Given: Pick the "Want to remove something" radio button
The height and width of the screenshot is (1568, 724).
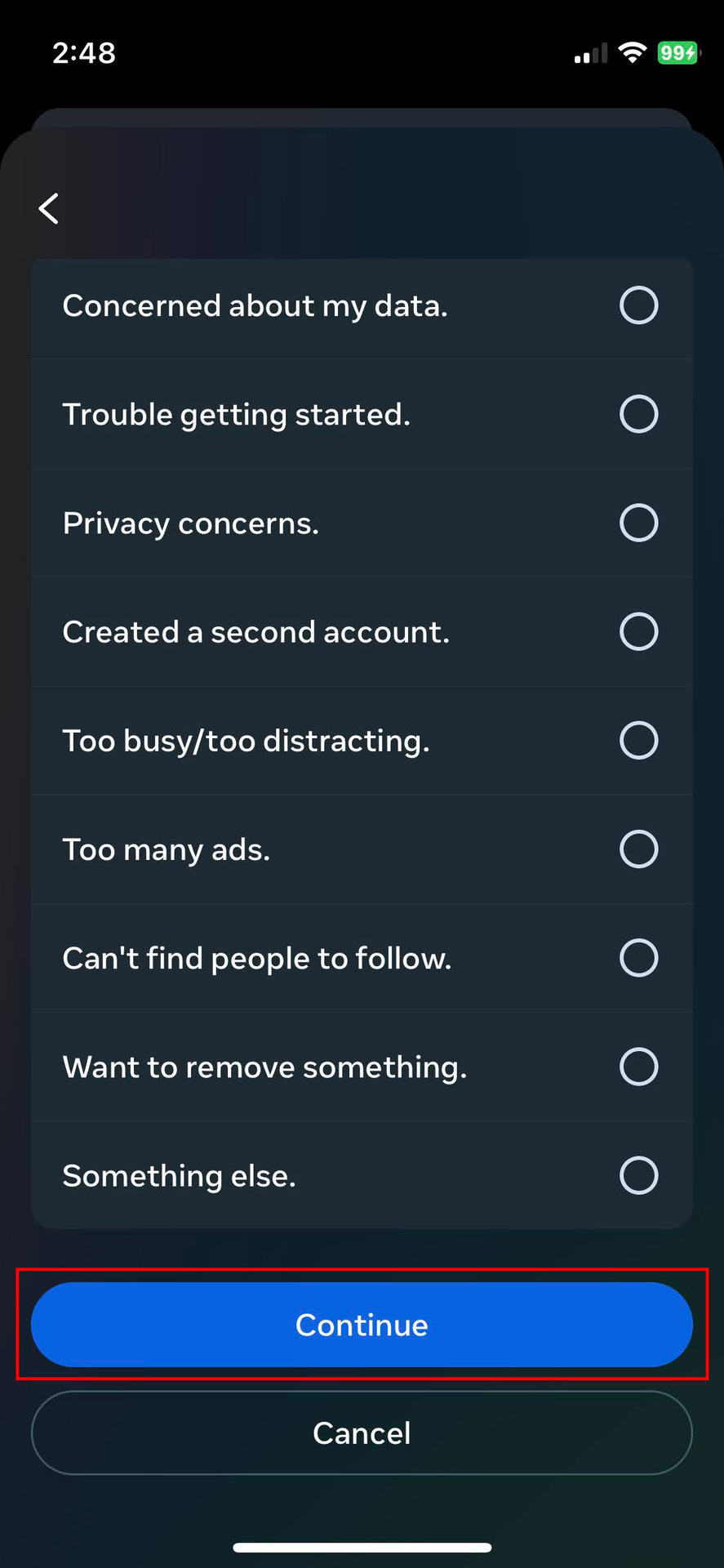Looking at the screenshot, I should click(x=638, y=1067).
